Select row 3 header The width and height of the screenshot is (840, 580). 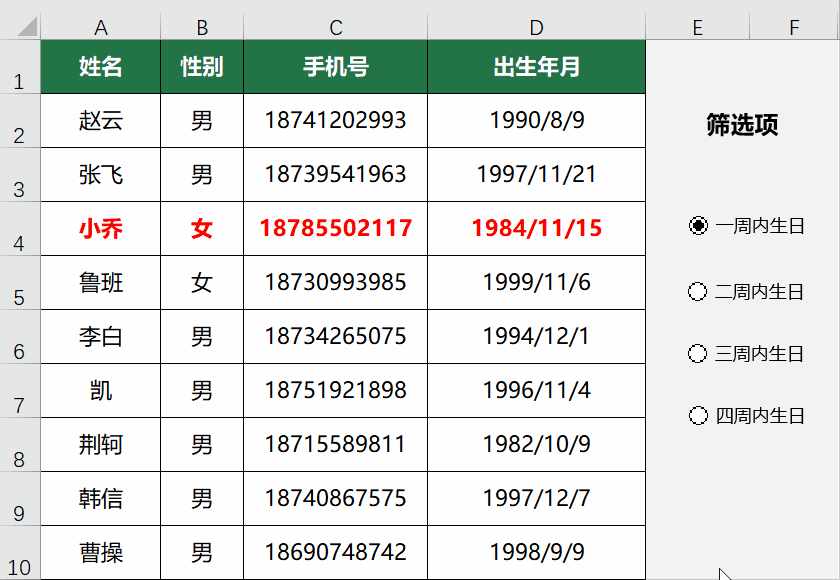[x=20, y=175]
